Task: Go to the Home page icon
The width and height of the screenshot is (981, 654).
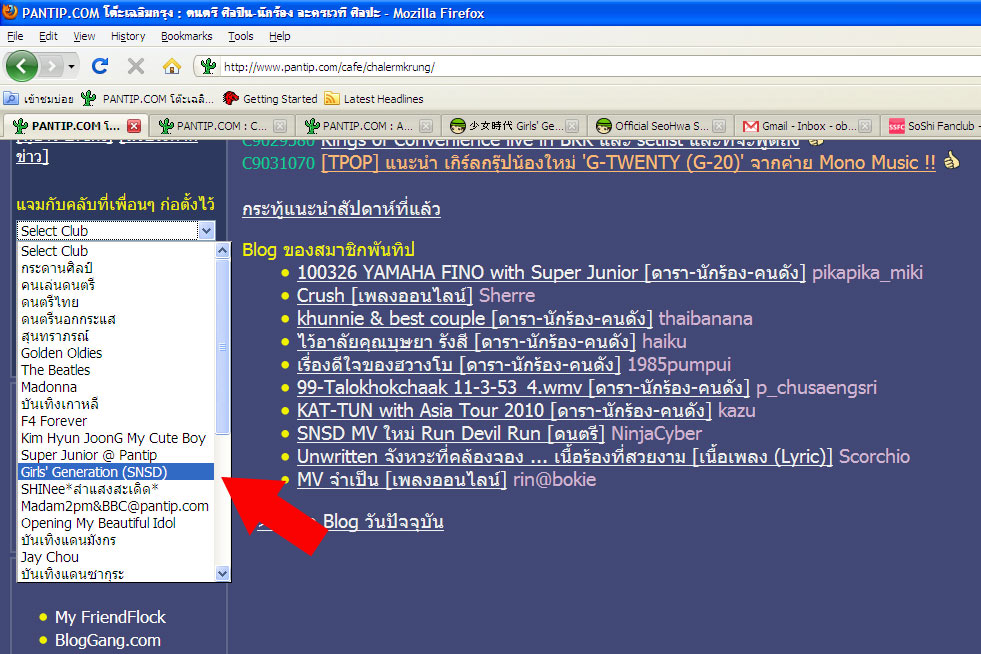Action: [171, 66]
